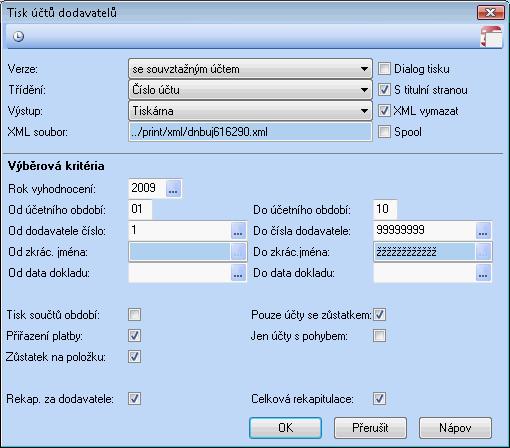Open lookup for Do čísla dodavatele
510x448 pixels.
pyautogui.click(x=483, y=230)
